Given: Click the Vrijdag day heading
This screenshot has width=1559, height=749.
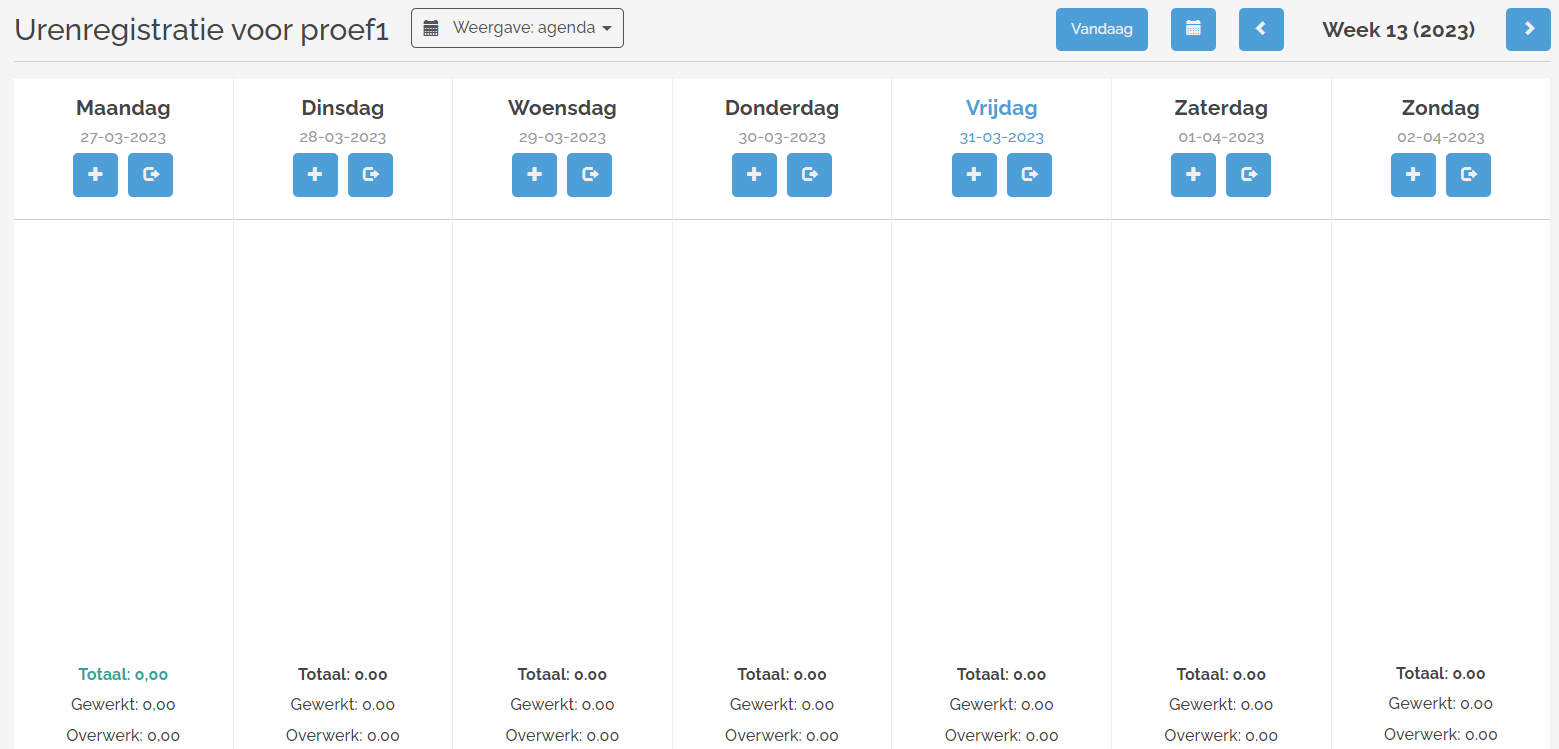Looking at the screenshot, I should [1001, 108].
